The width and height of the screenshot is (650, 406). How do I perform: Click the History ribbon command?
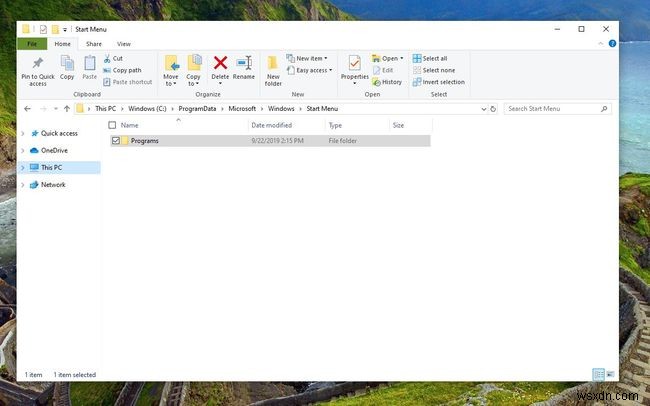[387, 82]
